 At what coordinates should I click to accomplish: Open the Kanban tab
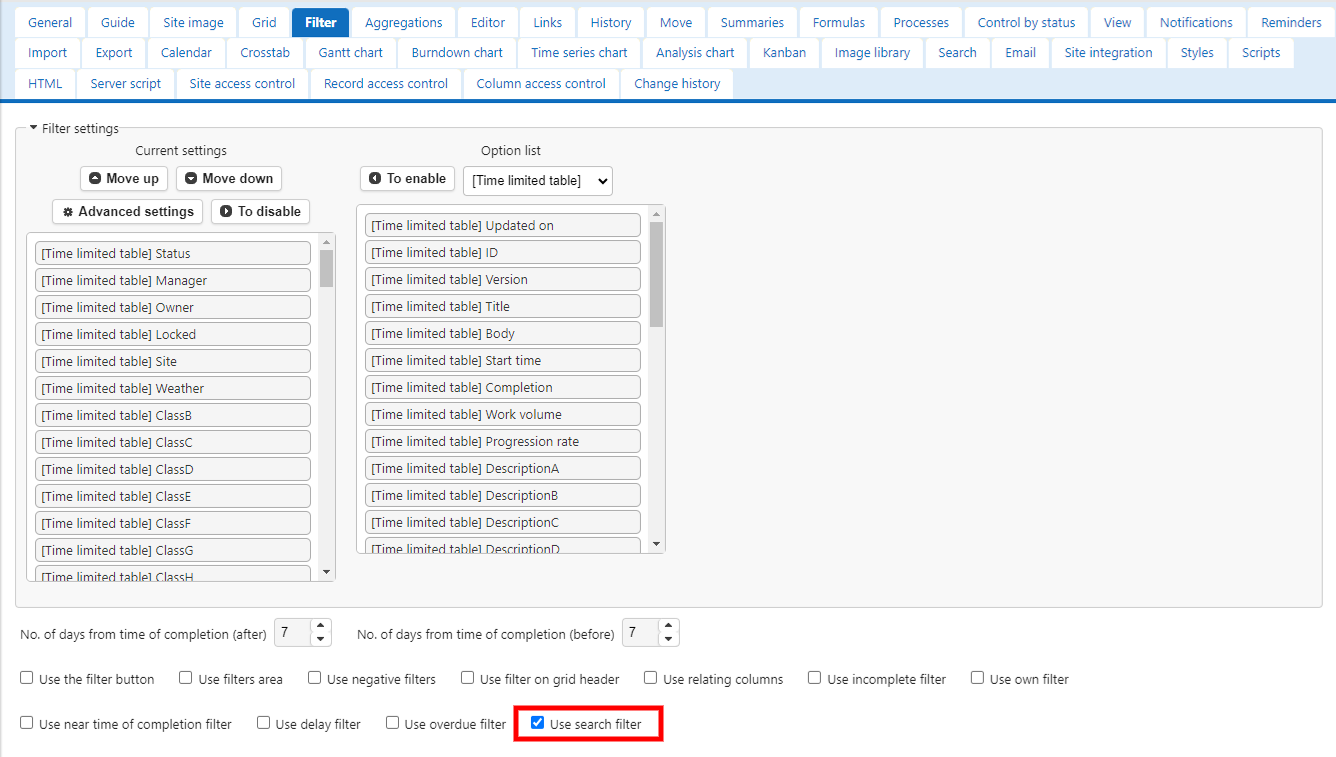[785, 52]
